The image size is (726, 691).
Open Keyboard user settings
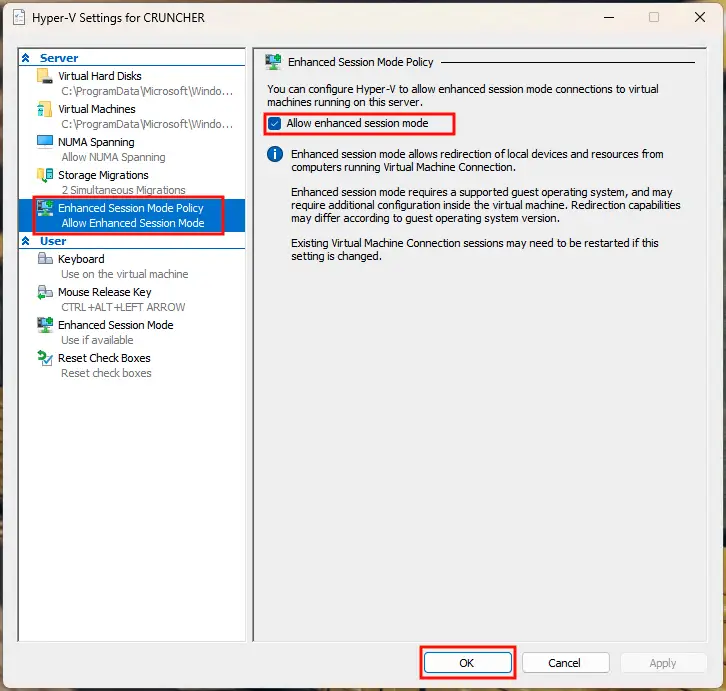81,259
